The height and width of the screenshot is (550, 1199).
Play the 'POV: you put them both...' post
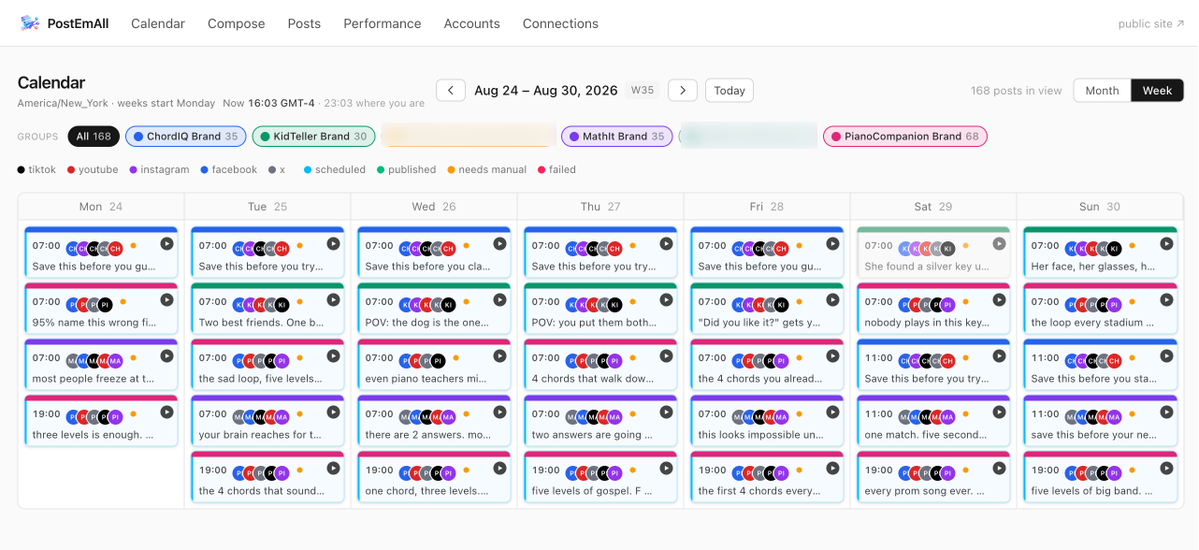(x=666, y=300)
